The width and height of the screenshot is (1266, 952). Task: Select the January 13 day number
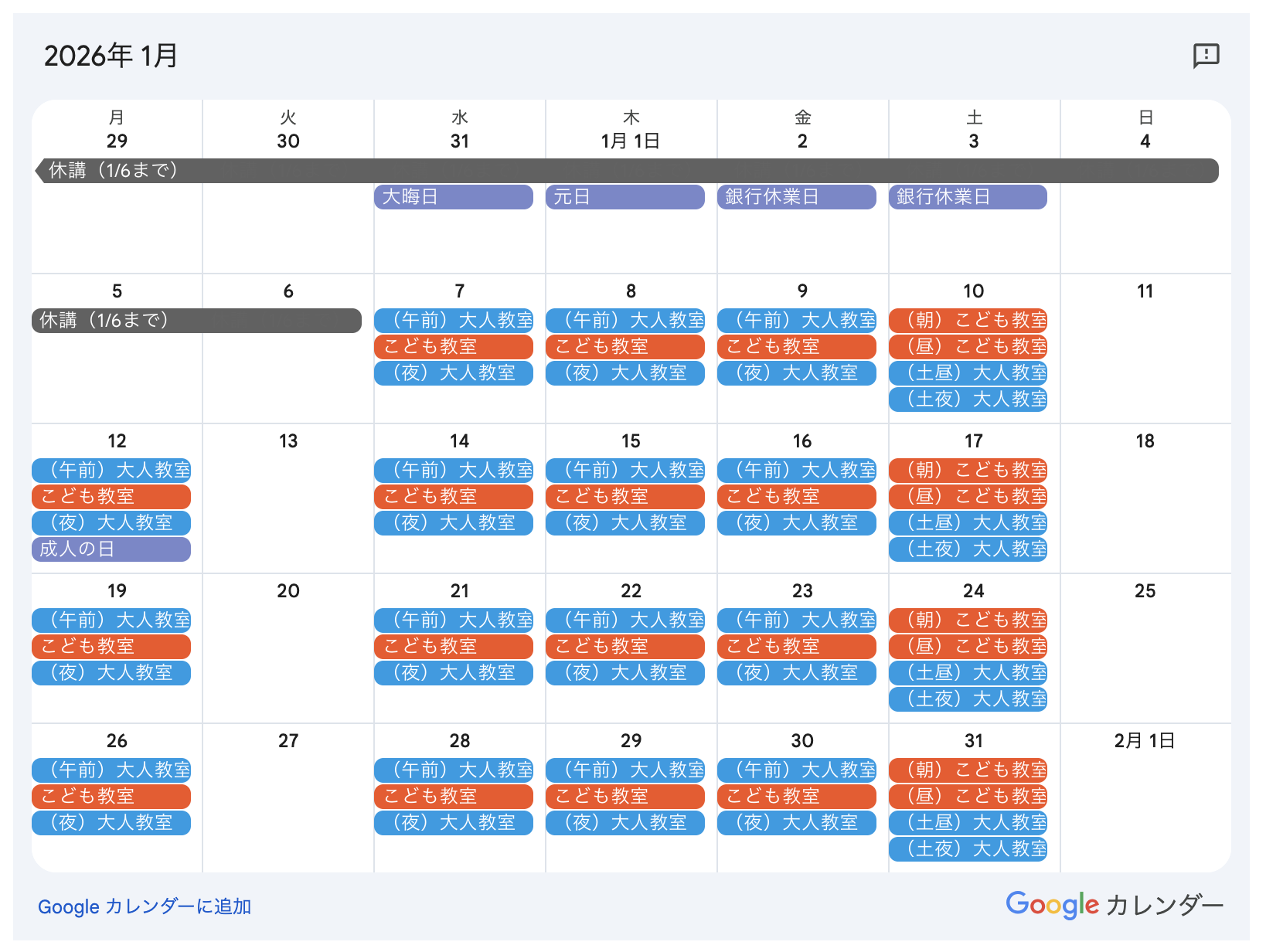pos(288,441)
